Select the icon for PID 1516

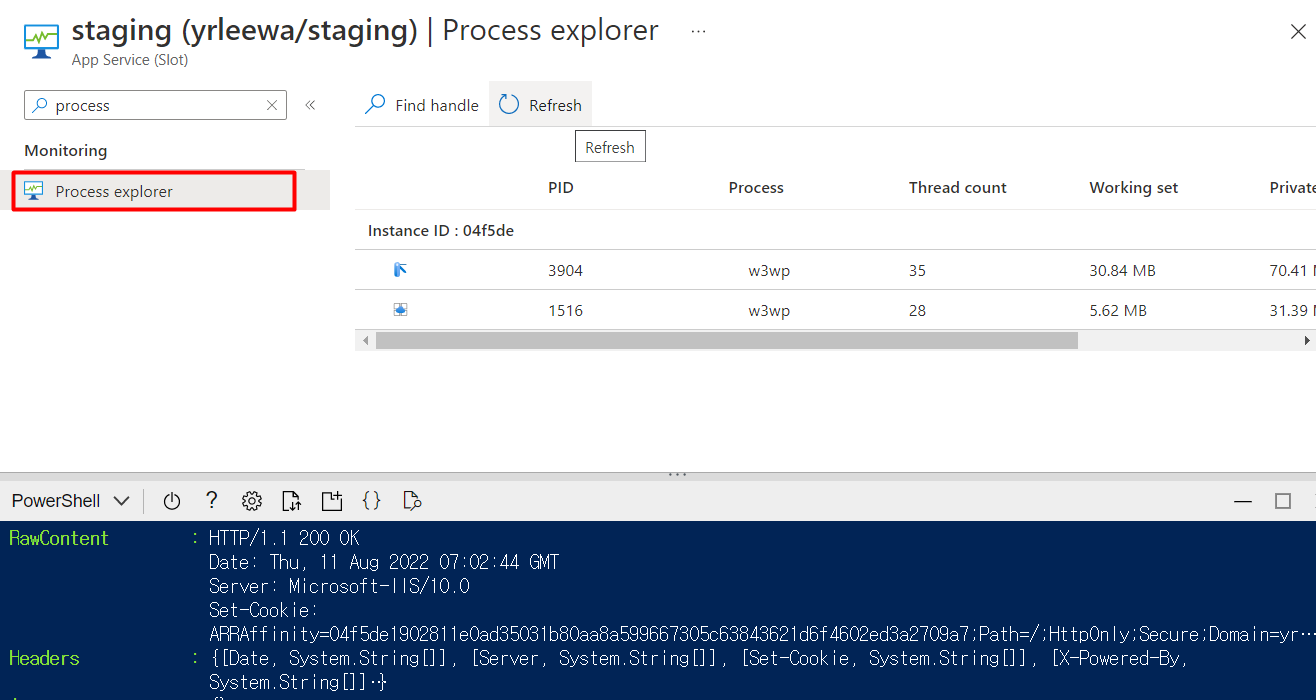coord(400,310)
